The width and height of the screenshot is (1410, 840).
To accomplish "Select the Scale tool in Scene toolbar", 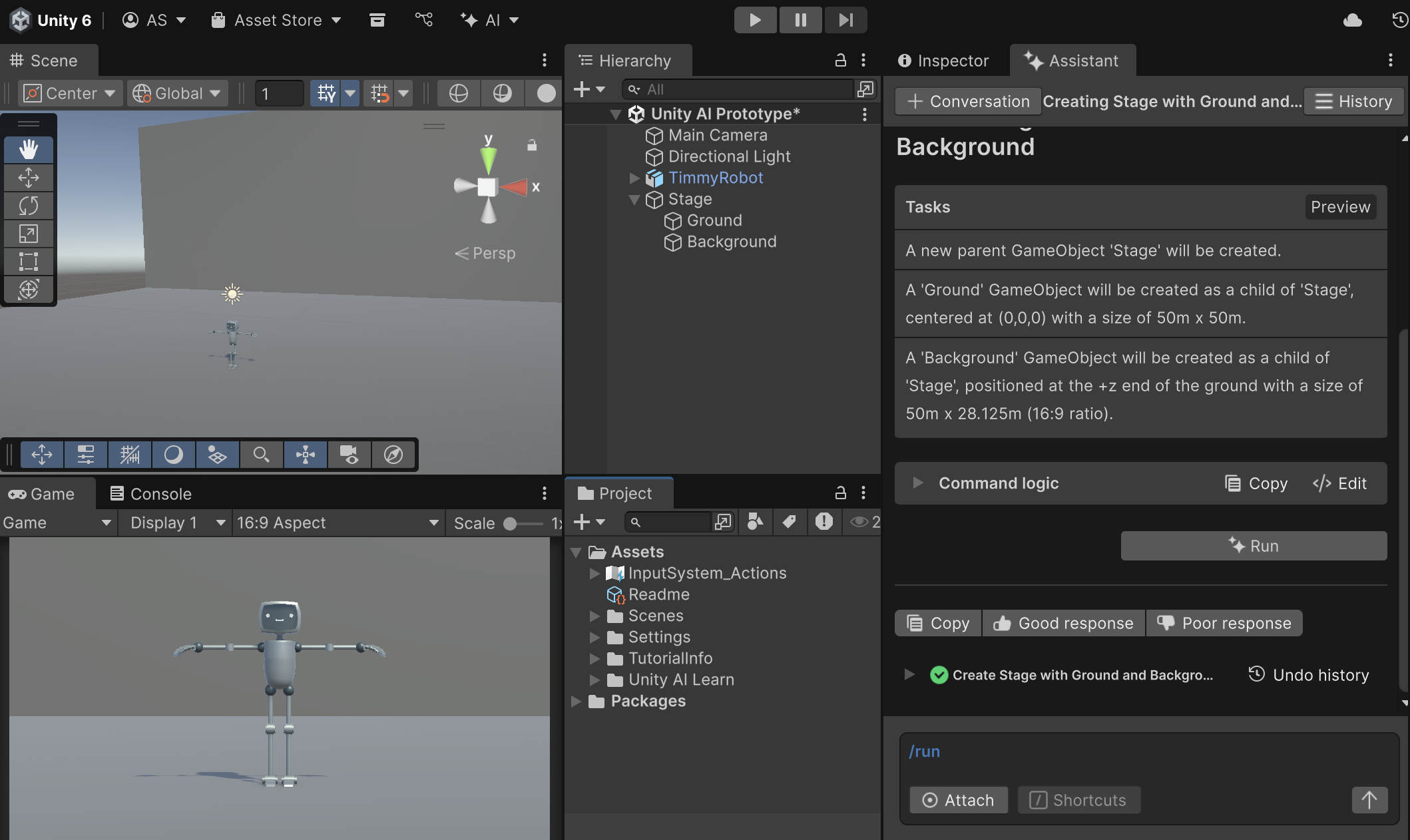I will pyautogui.click(x=28, y=234).
